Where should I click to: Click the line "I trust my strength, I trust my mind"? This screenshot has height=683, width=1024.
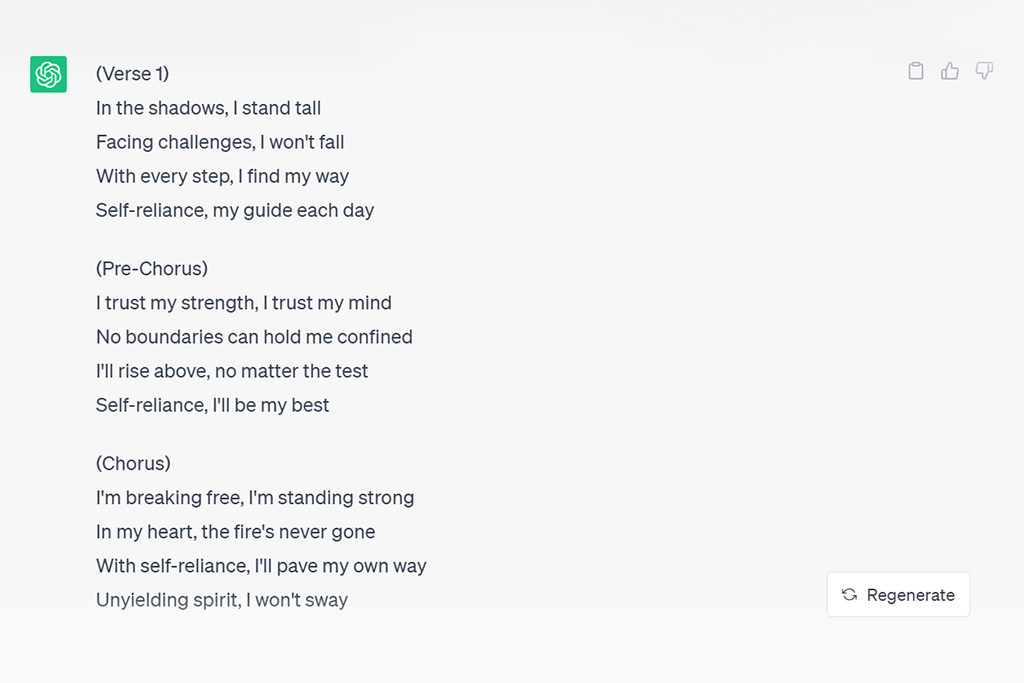[x=244, y=302]
